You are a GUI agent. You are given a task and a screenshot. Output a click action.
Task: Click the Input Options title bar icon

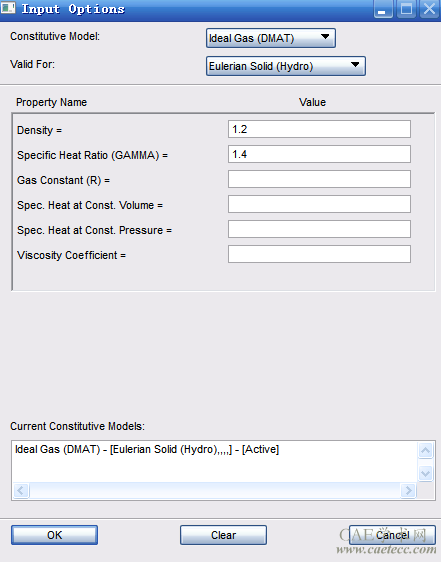point(8,8)
